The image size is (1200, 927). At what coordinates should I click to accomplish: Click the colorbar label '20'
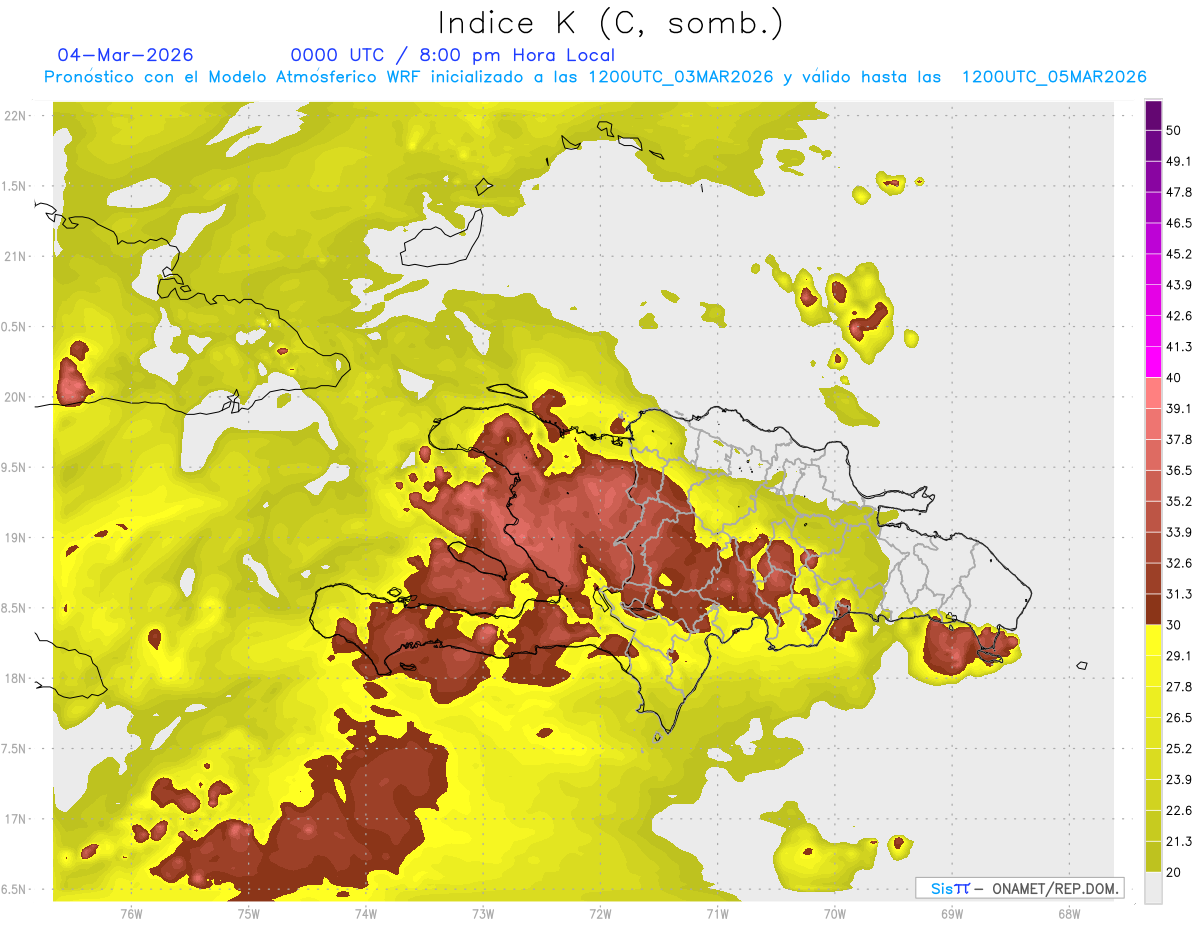click(1174, 873)
